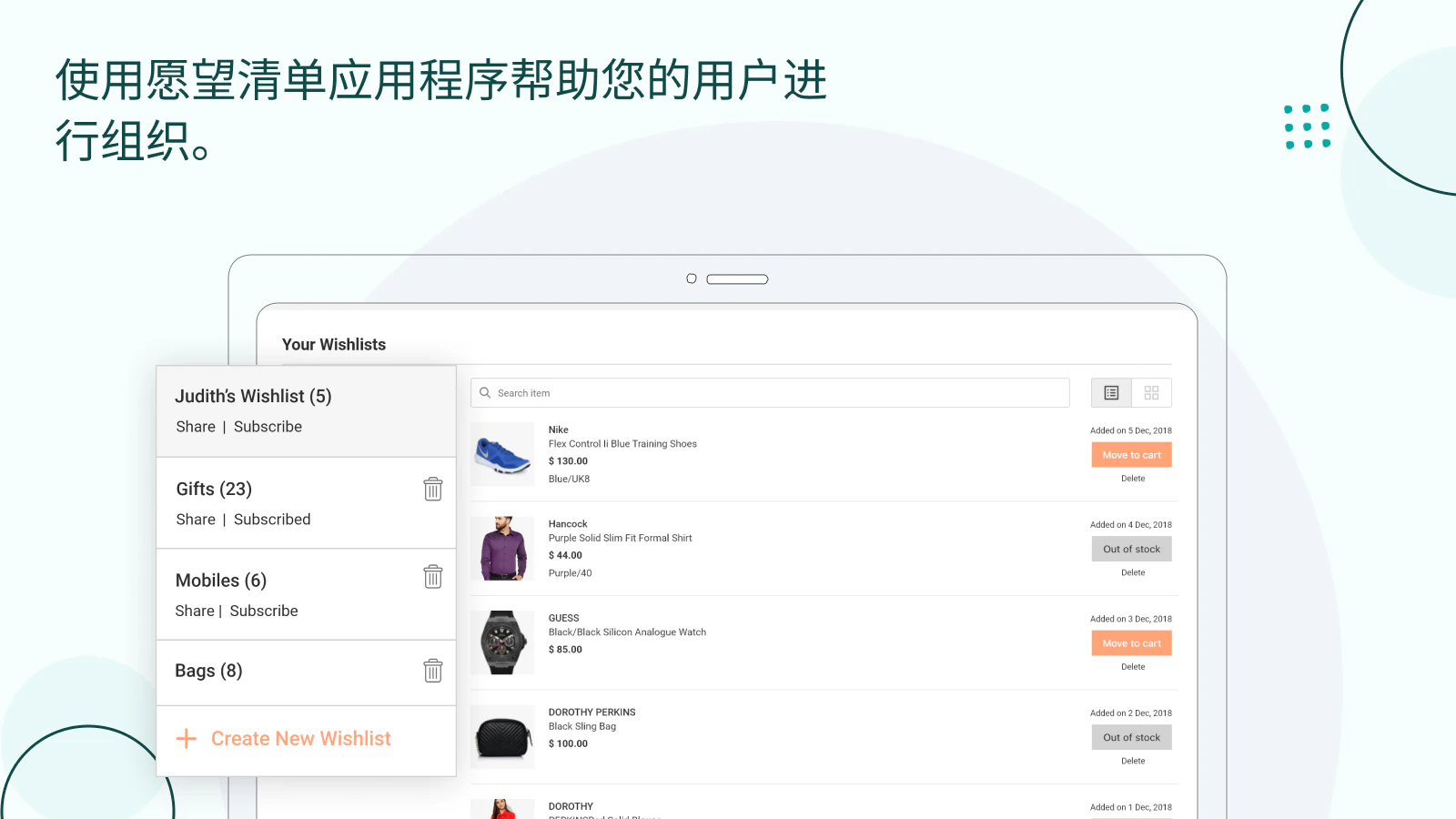Click Create New Wishlist

pos(301,738)
